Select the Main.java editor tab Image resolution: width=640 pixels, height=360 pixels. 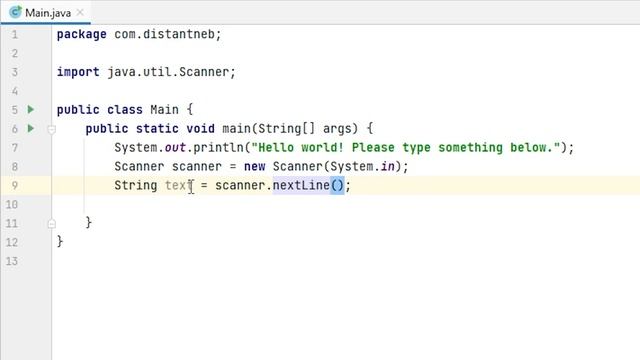[x=46, y=13]
